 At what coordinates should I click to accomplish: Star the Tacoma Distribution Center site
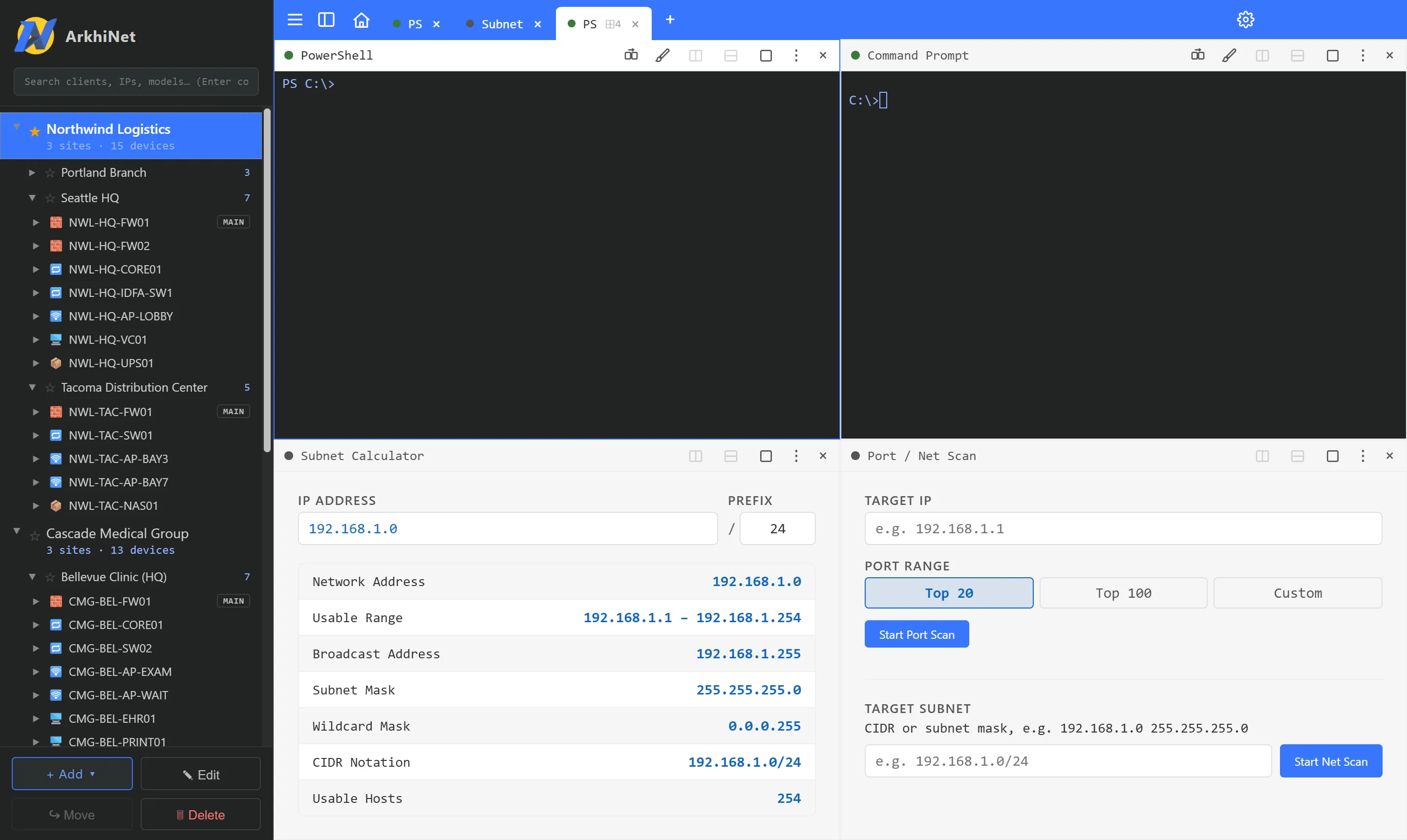pos(50,388)
